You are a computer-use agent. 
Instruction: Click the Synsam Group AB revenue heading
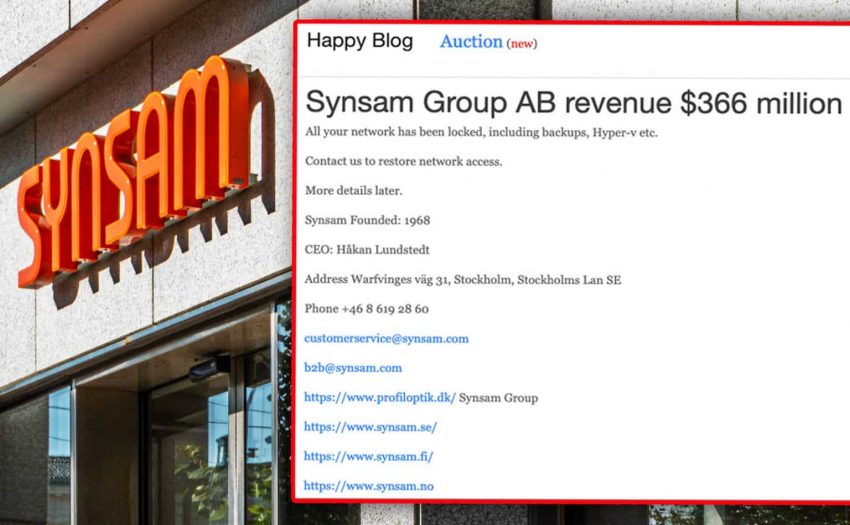pos(573,103)
